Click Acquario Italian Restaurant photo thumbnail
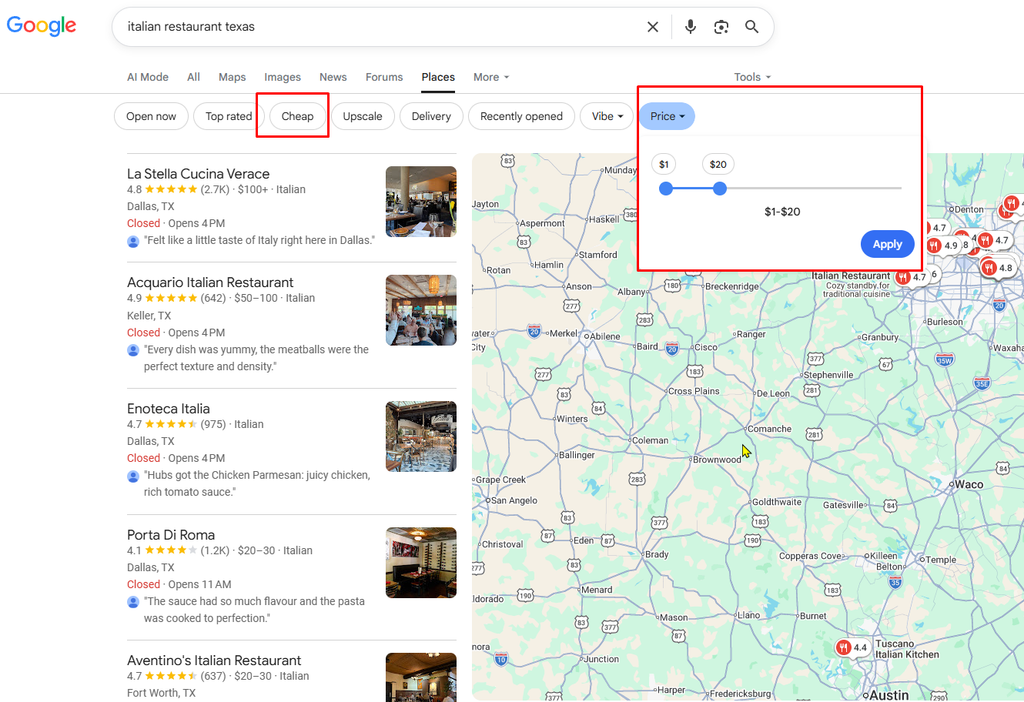 point(421,310)
